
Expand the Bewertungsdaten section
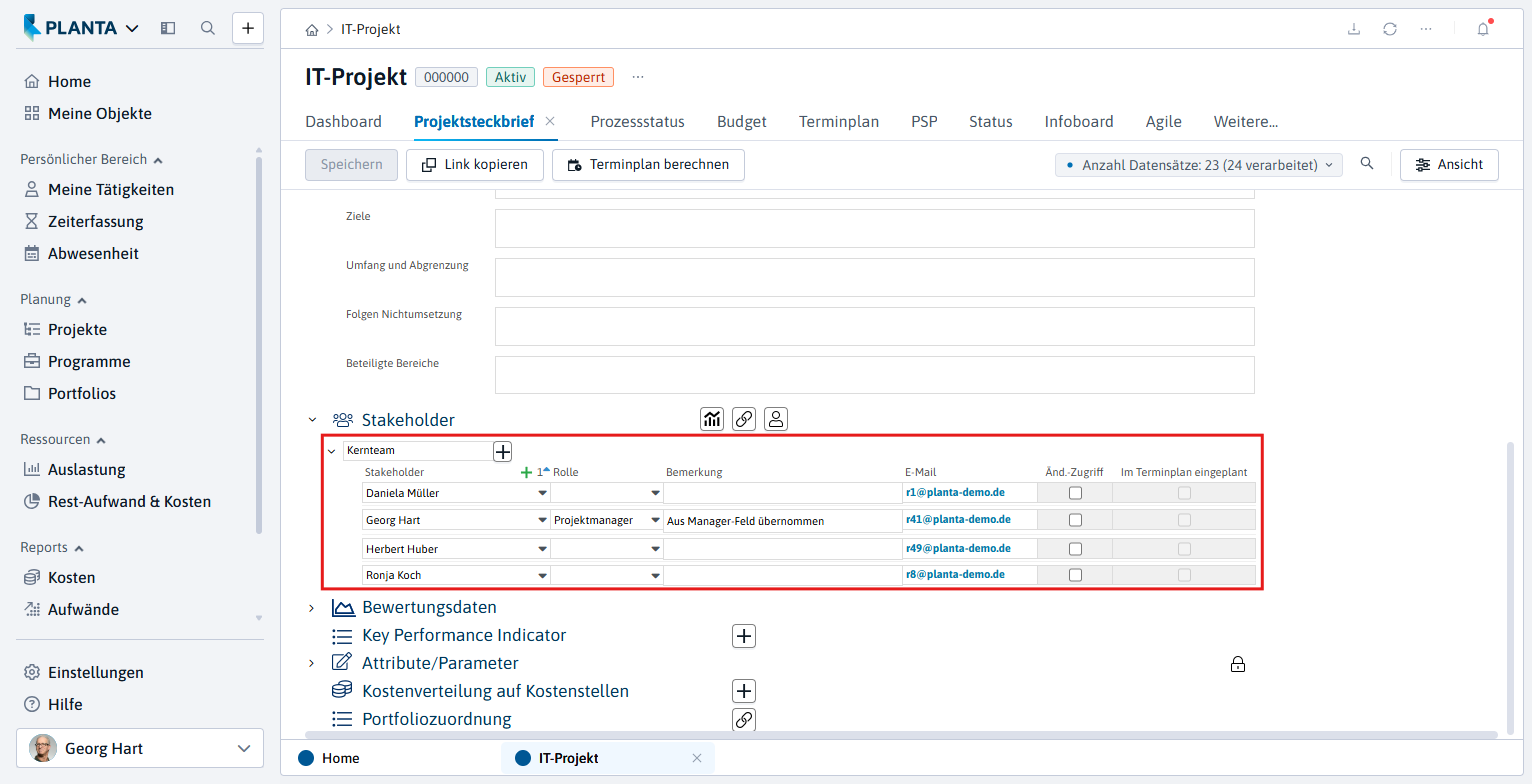312,607
